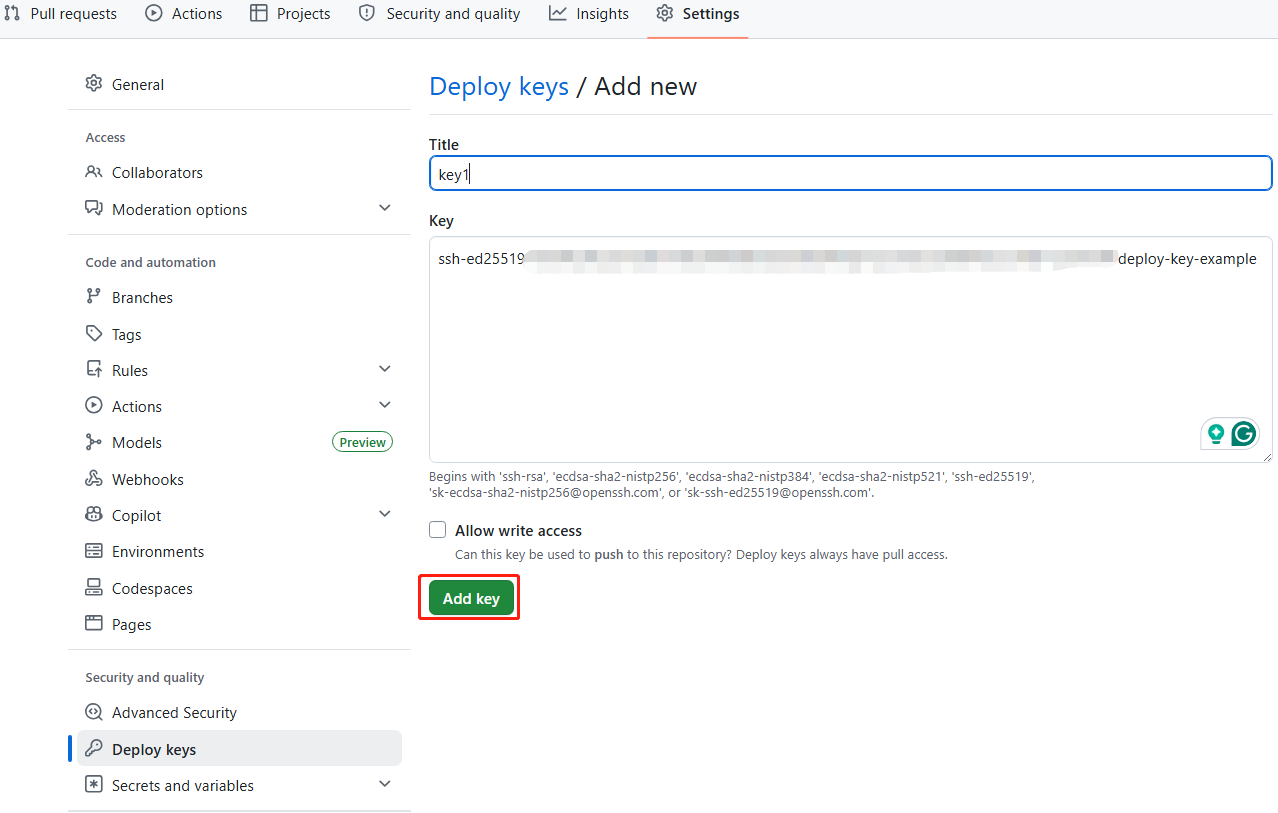Click the Grammarly icon in Key field
The width and height of the screenshot is (1278, 813).
pos(1243,434)
